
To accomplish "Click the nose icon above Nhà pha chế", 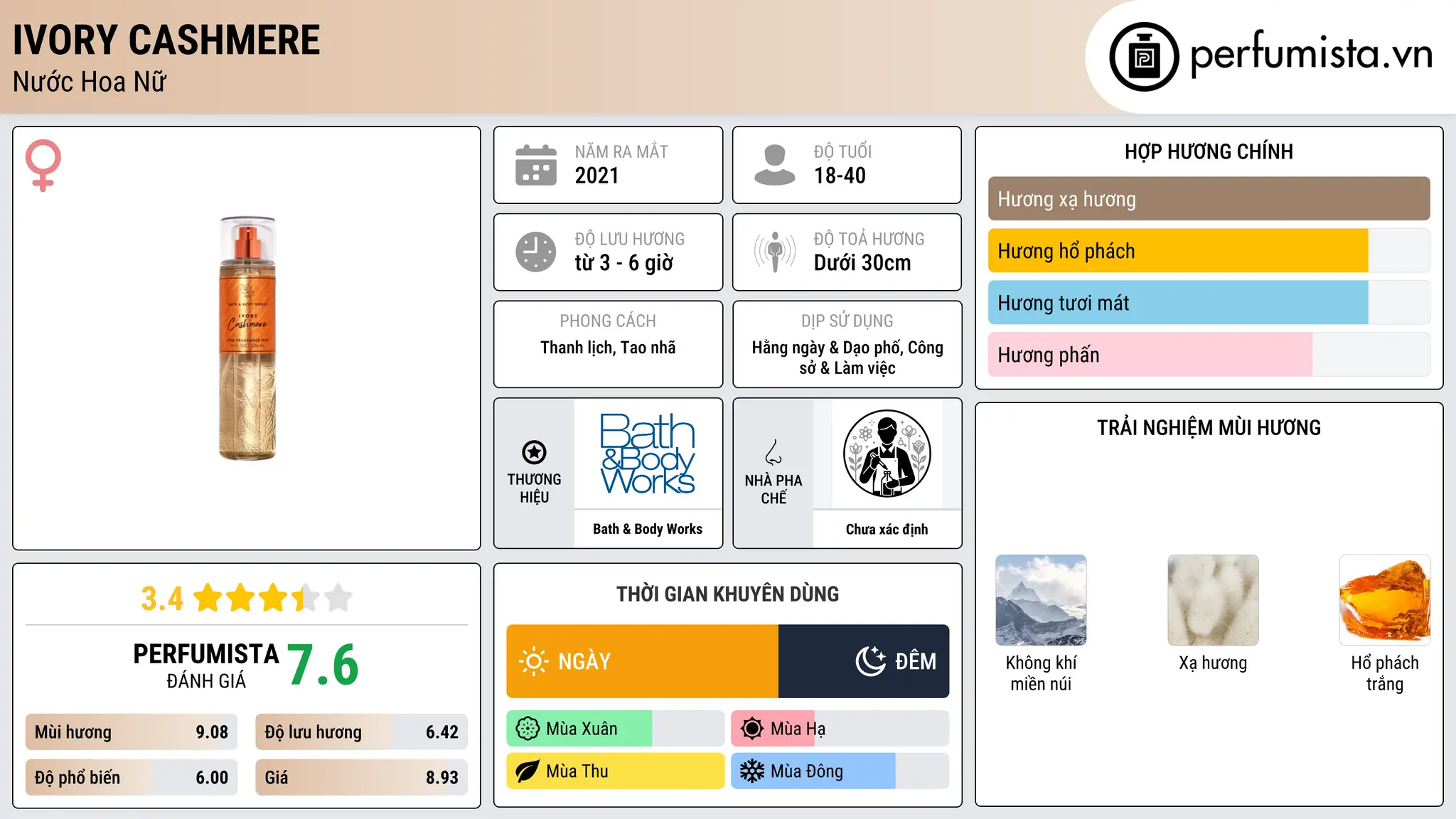I will tap(773, 452).
